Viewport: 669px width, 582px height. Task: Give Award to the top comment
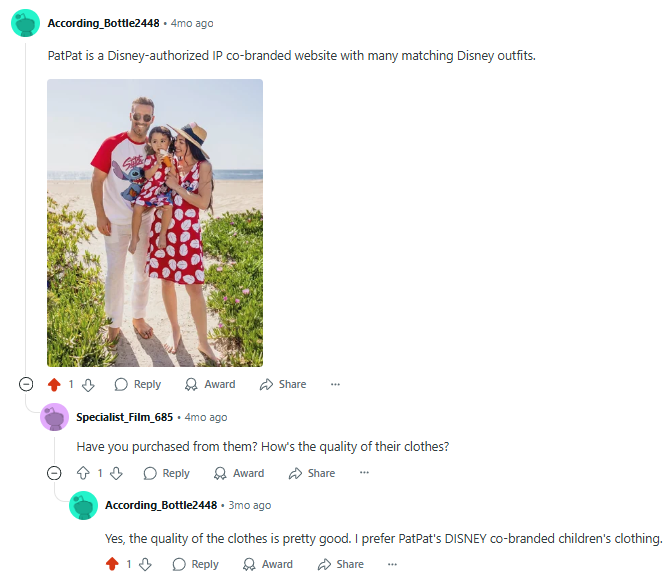(x=210, y=384)
